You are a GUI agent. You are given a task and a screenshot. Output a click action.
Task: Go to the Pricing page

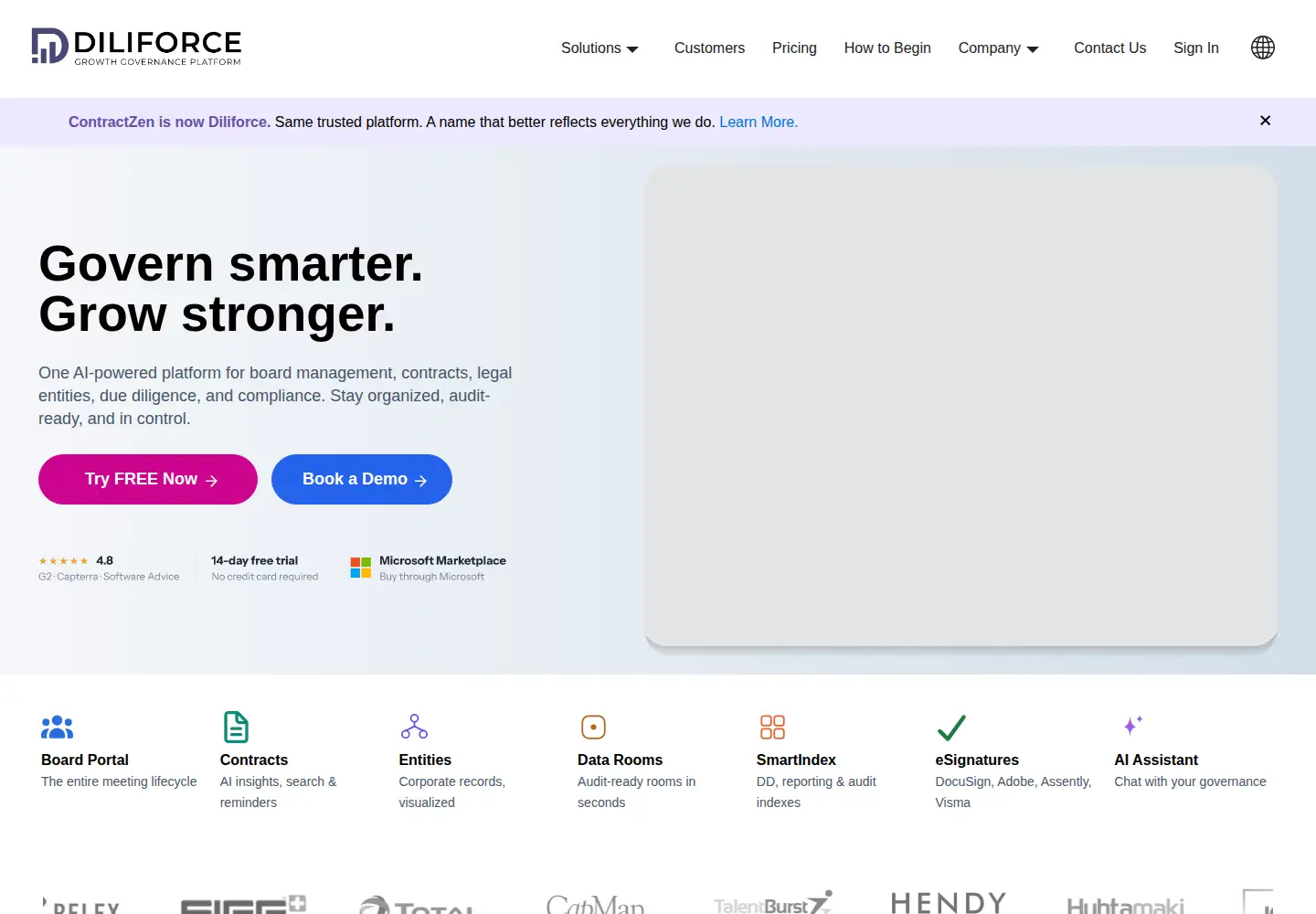794,48
